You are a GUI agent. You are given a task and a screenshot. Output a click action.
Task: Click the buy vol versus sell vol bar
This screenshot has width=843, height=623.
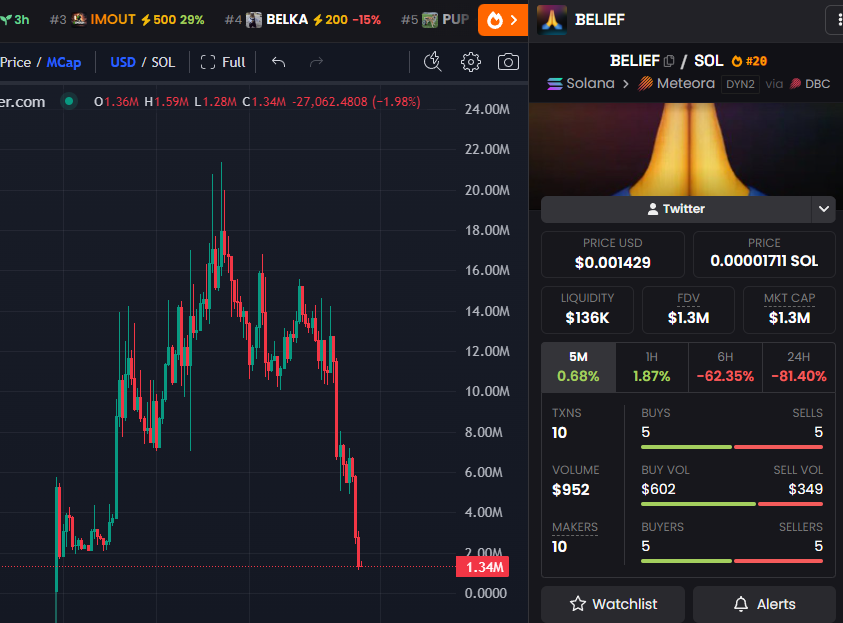[732, 504]
